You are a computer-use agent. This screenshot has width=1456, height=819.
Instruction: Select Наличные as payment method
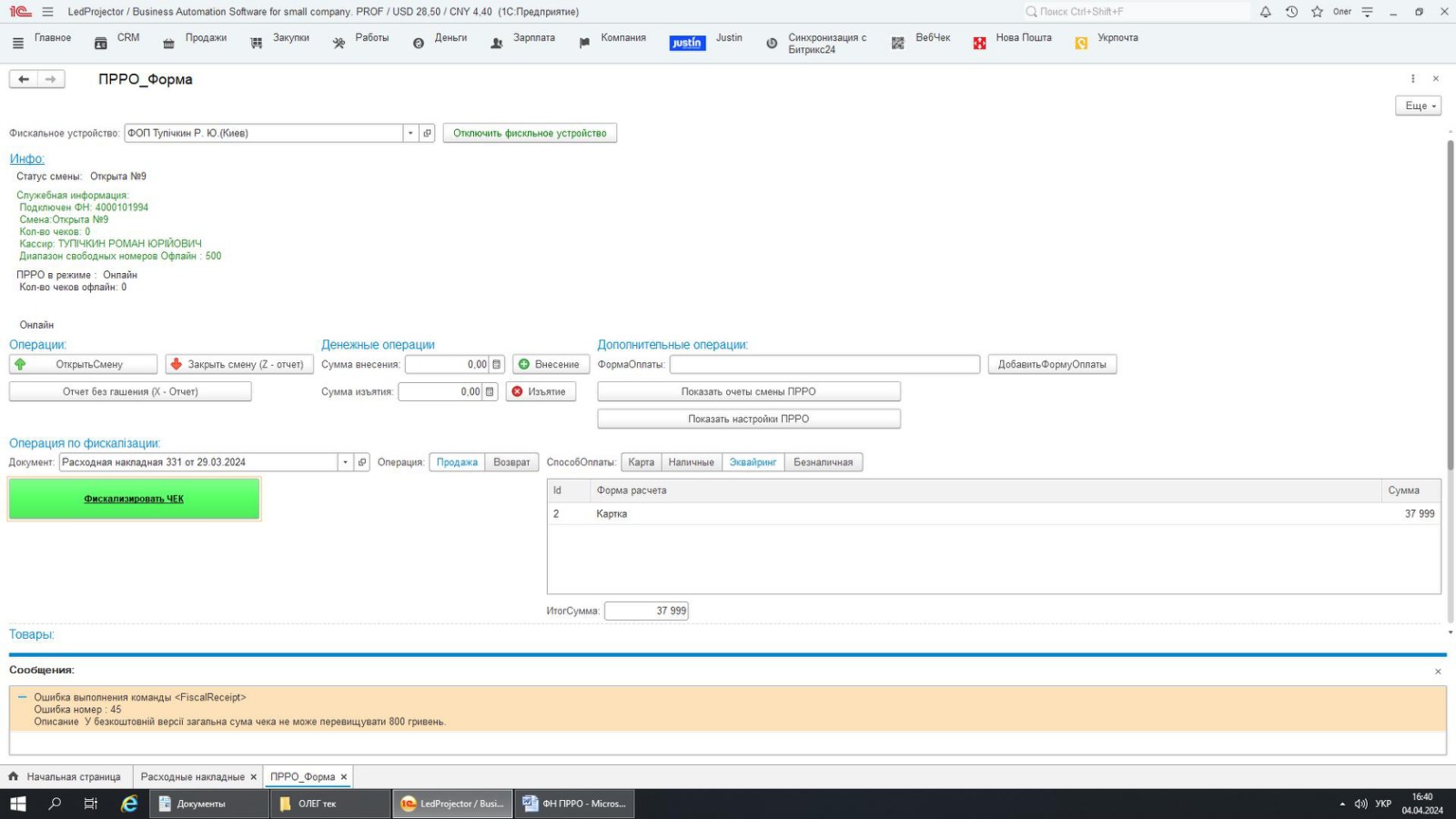click(x=691, y=462)
